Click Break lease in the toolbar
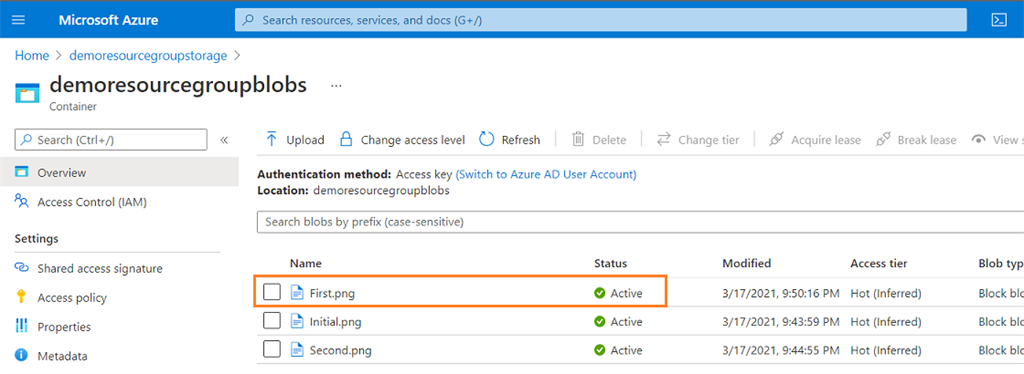The width and height of the screenshot is (1024, 374). 916,140
